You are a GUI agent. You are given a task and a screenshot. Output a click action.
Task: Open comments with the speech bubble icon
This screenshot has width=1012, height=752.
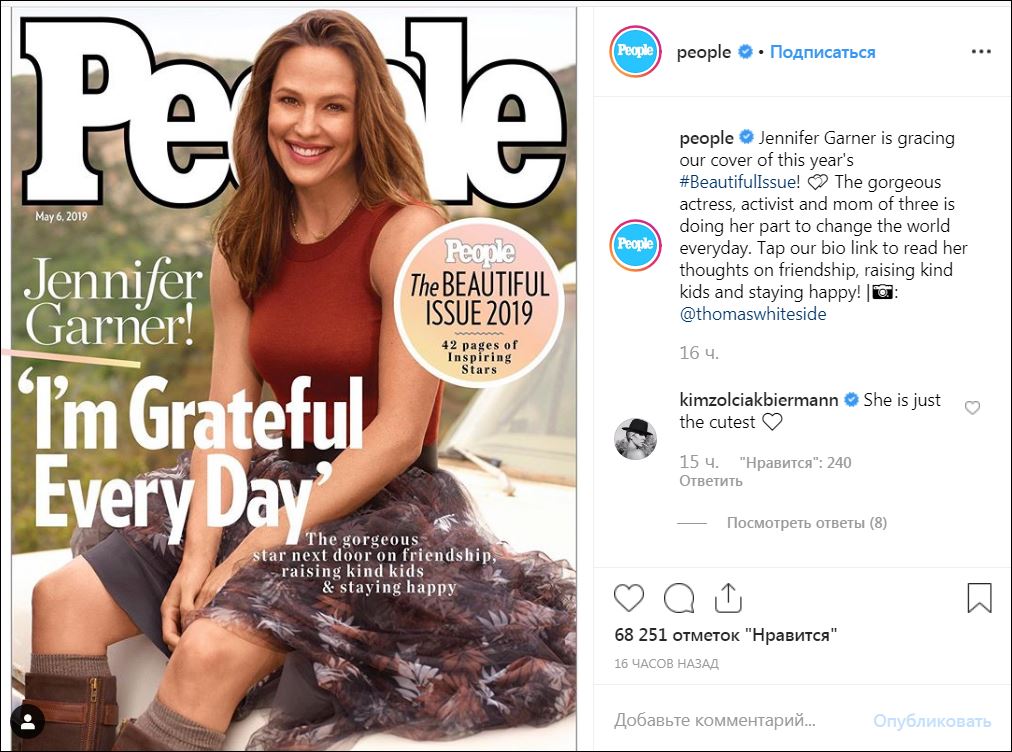[x=679, y=598]
